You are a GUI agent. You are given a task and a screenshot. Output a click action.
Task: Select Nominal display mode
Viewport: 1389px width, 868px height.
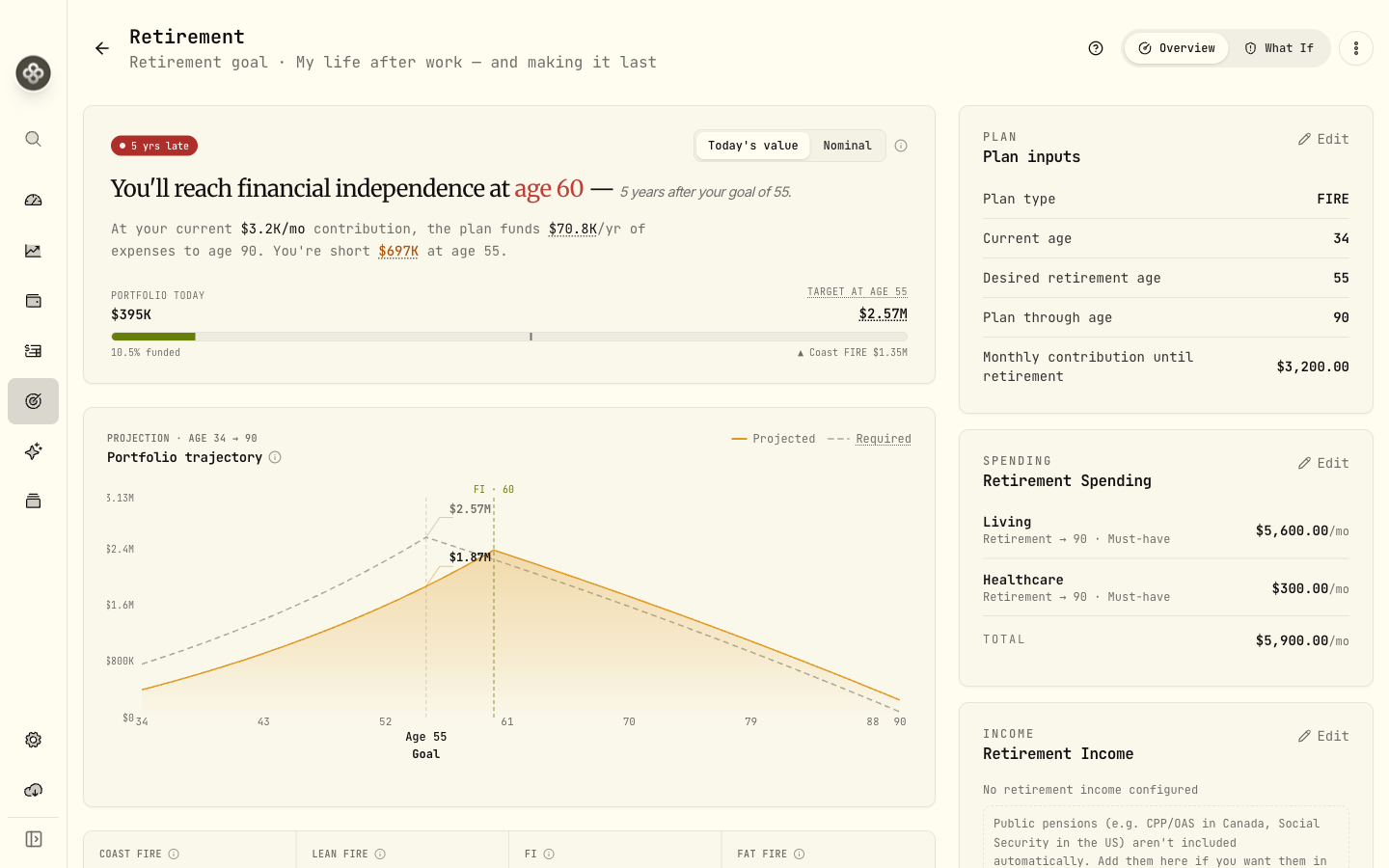(847, 146)
